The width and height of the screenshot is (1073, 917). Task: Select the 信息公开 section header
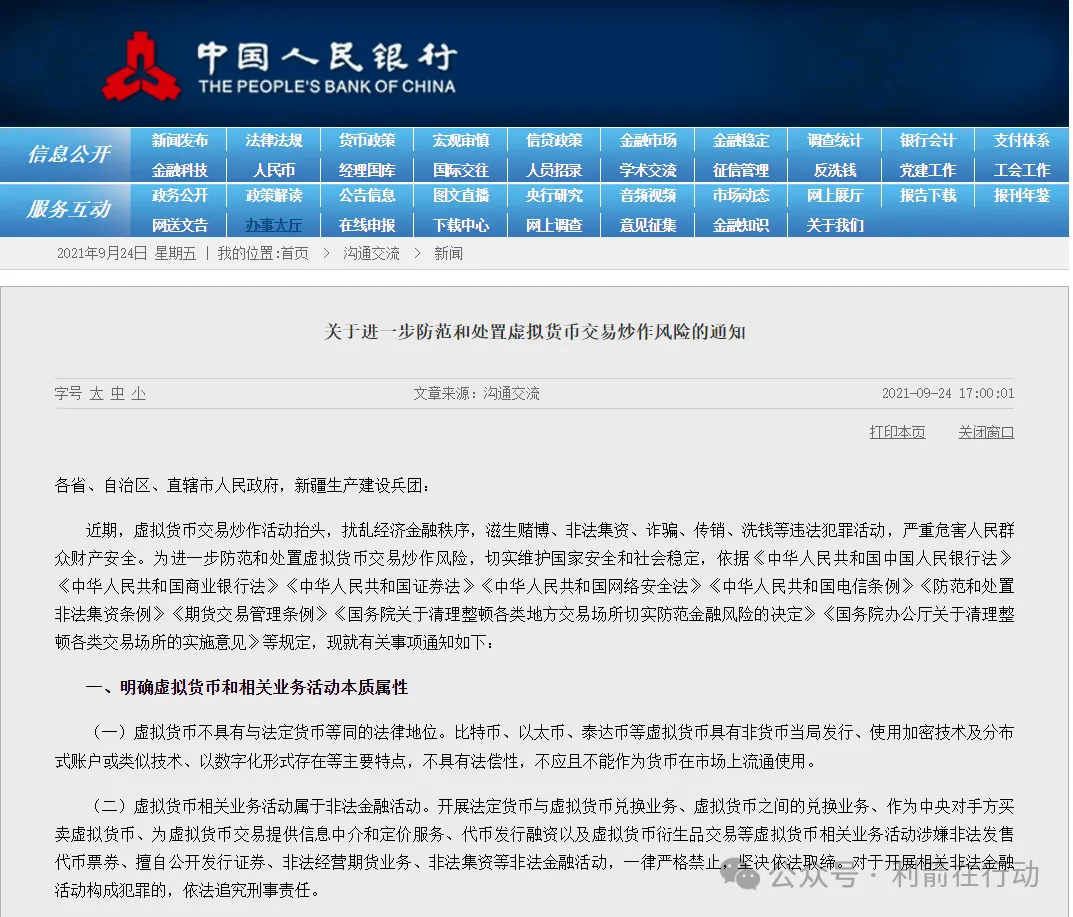tap(69, 154)
